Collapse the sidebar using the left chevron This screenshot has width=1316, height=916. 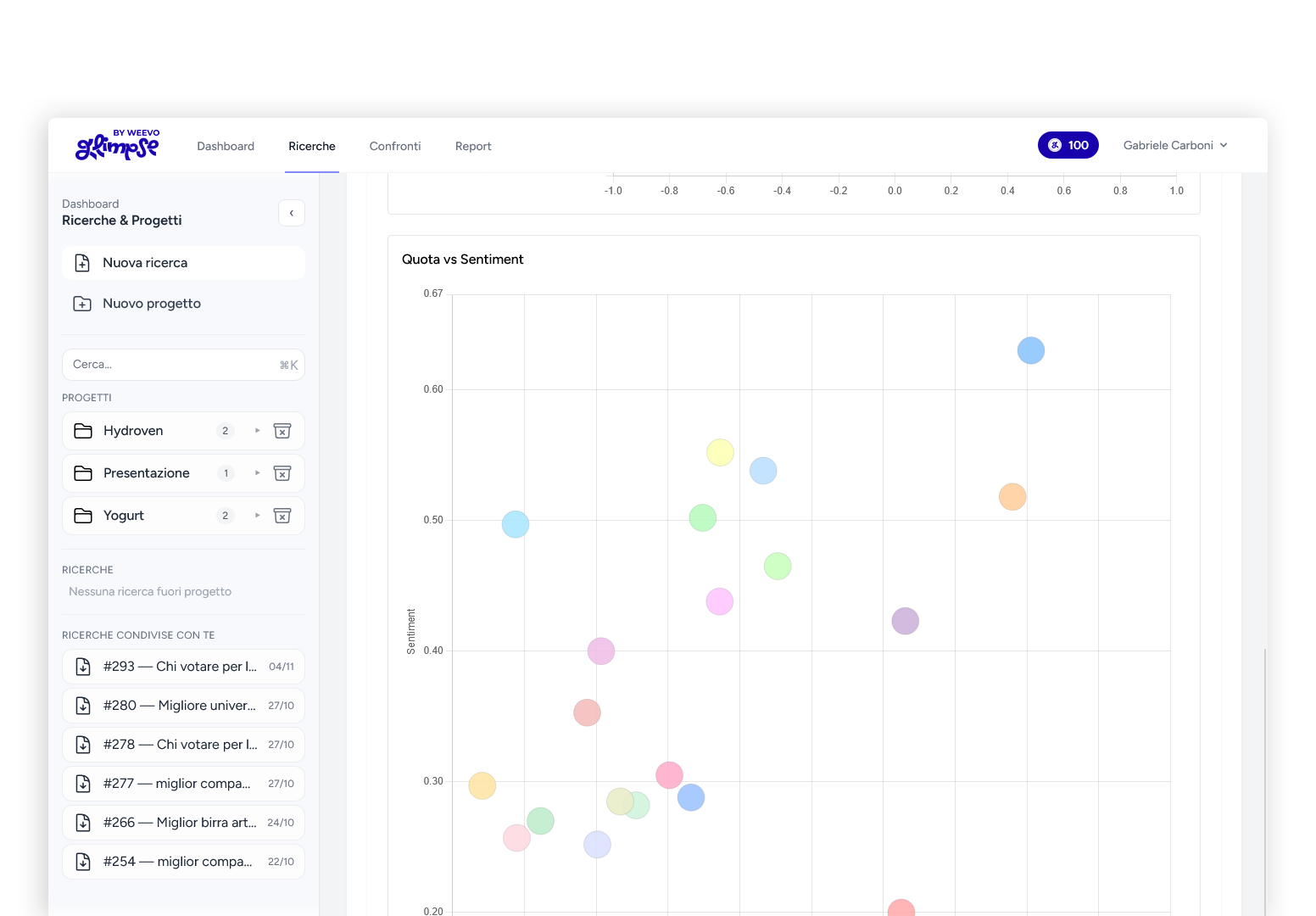(x=292, y=213)
